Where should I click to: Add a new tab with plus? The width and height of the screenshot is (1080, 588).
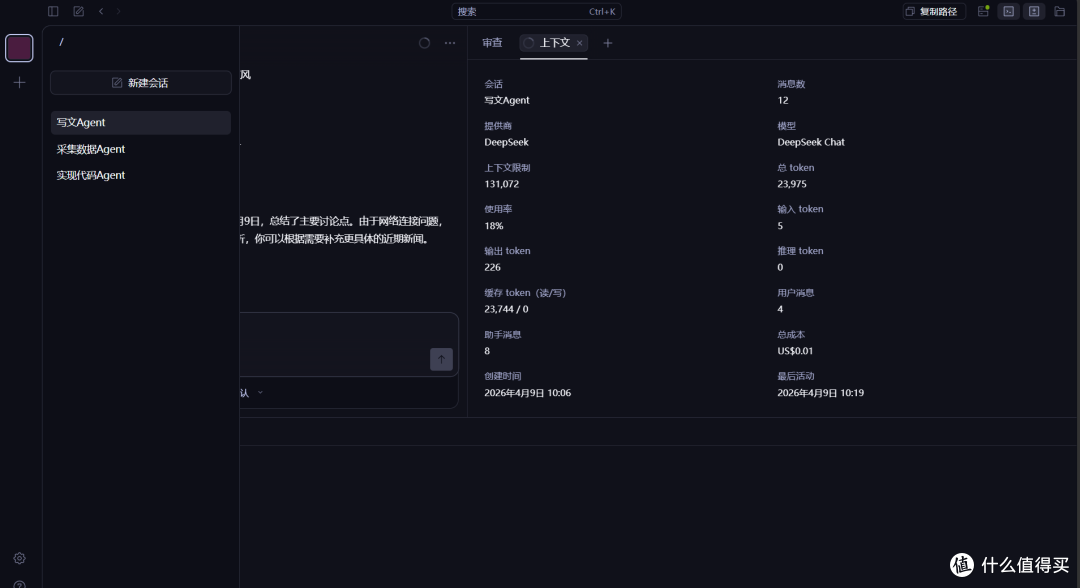[x=608, y=43]
